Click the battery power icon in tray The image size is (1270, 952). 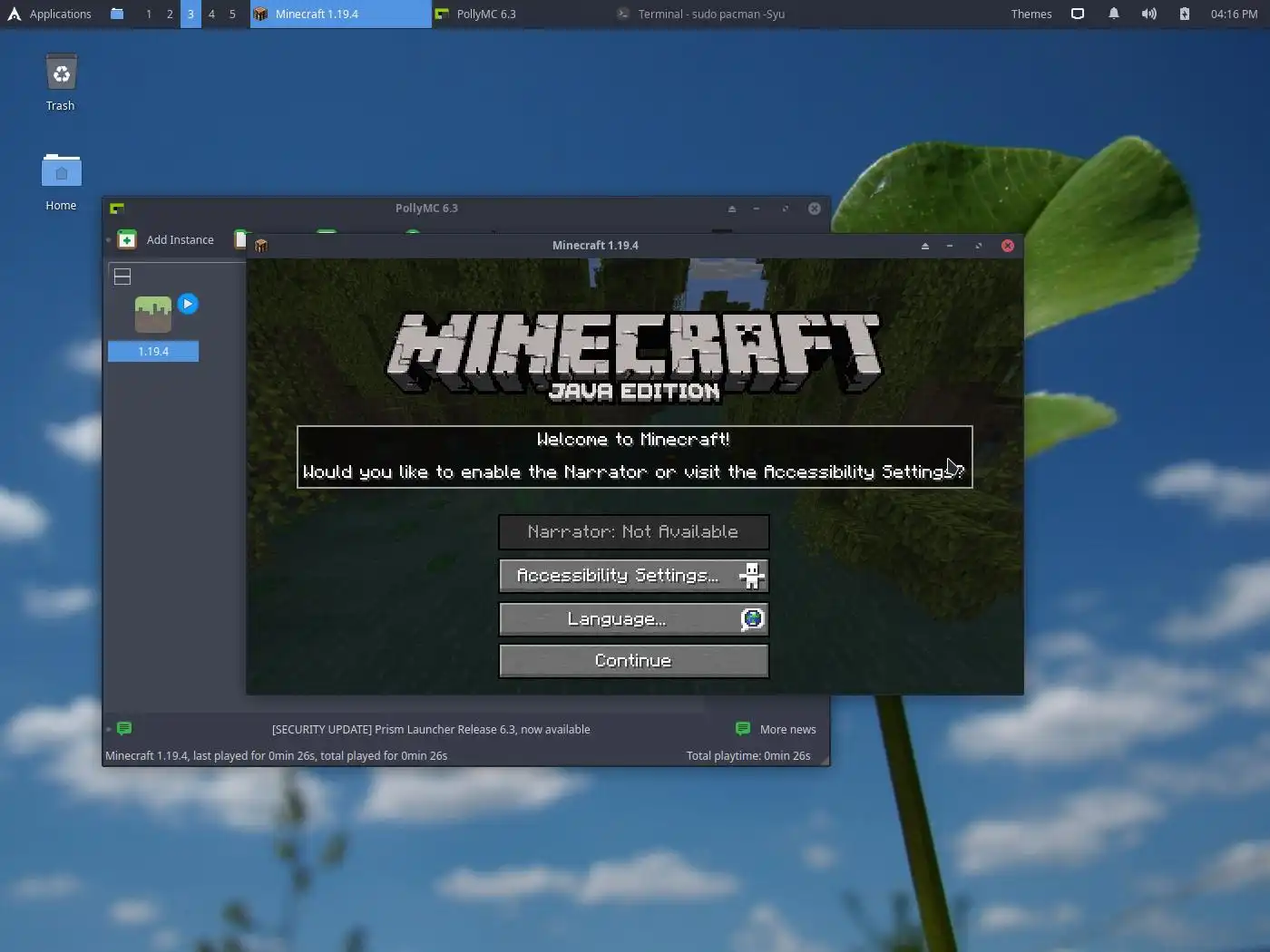click(x=1184, y=14)
